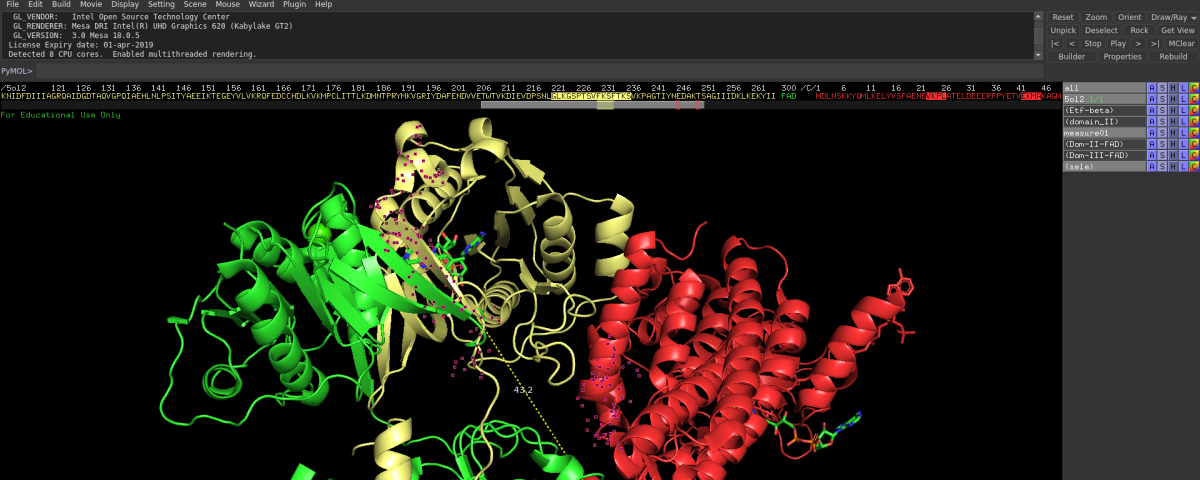This screenshot has width=1200, height=480.
Task: Click the L button for 5ol2
Action: pyautogui.click(x=1184, y=99)
